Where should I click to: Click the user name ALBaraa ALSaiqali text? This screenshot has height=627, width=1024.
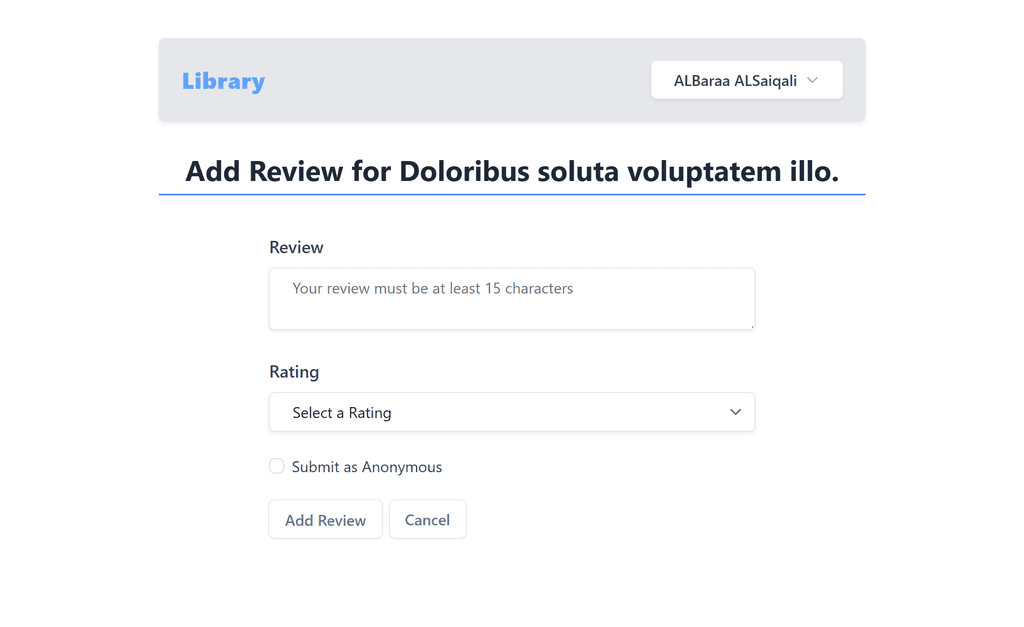[x=735, y=81]
